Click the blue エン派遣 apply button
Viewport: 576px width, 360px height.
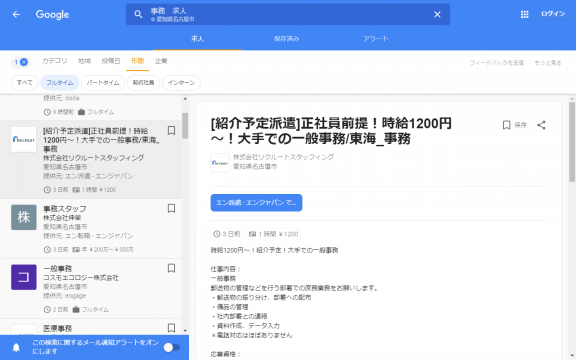click(x=256, y=203)
